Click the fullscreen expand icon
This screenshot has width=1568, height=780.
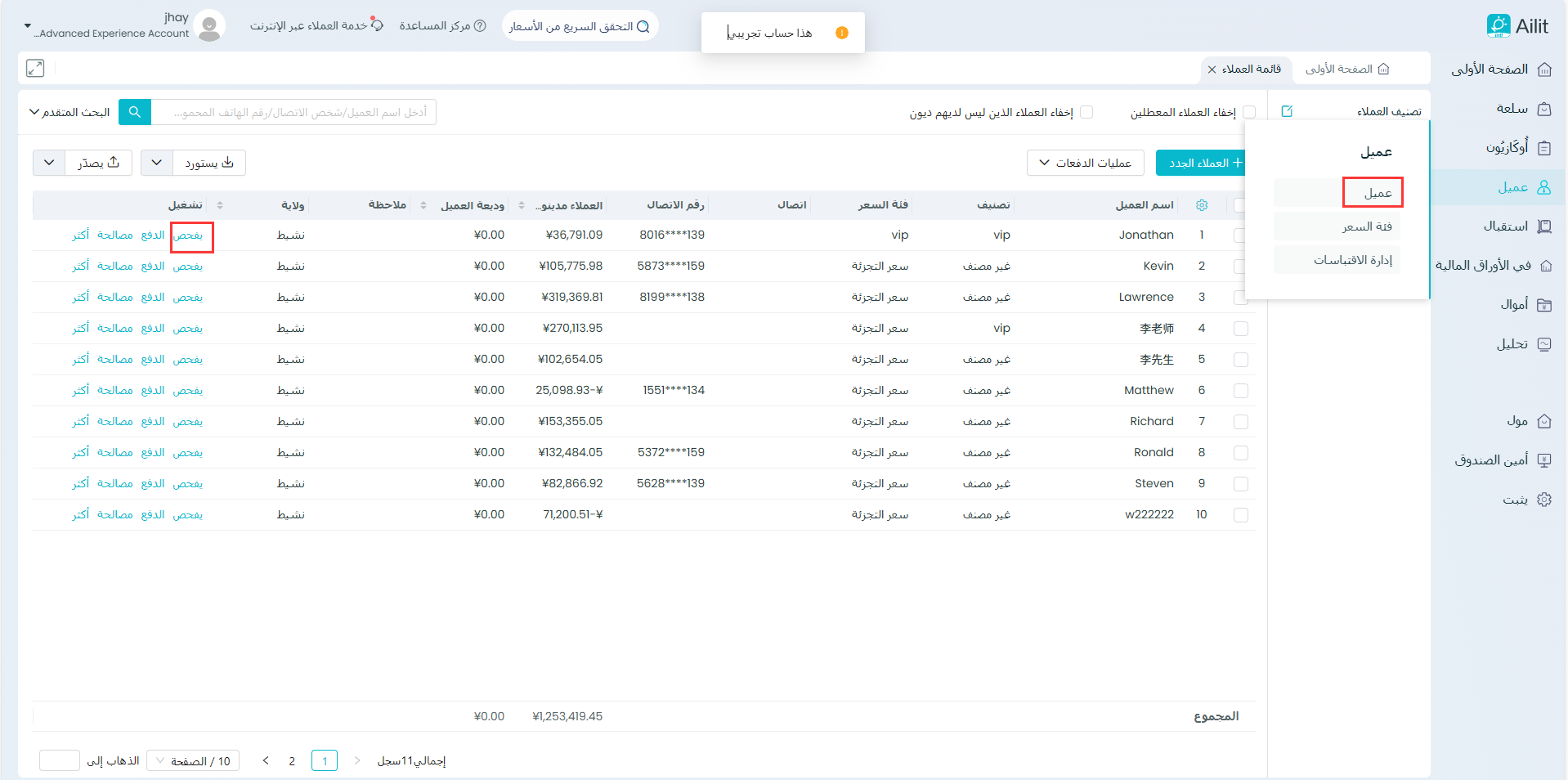pyautogui.click(x=35, y=69)
